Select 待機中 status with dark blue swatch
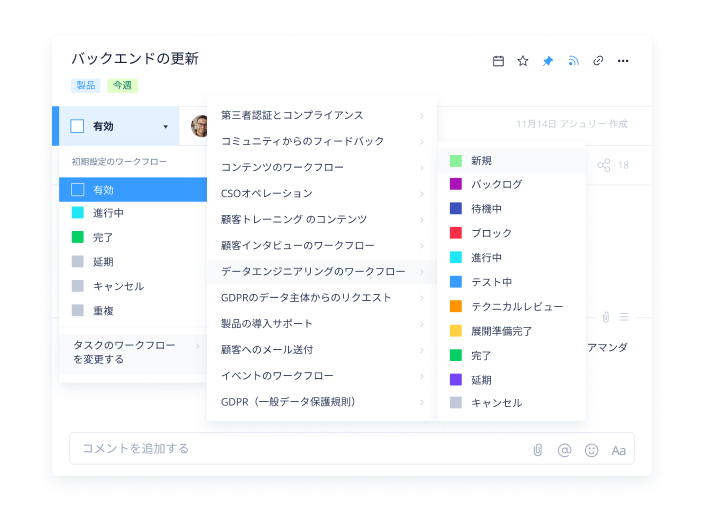Viewport: 704px width, 512px height. (x=511, y=208)
